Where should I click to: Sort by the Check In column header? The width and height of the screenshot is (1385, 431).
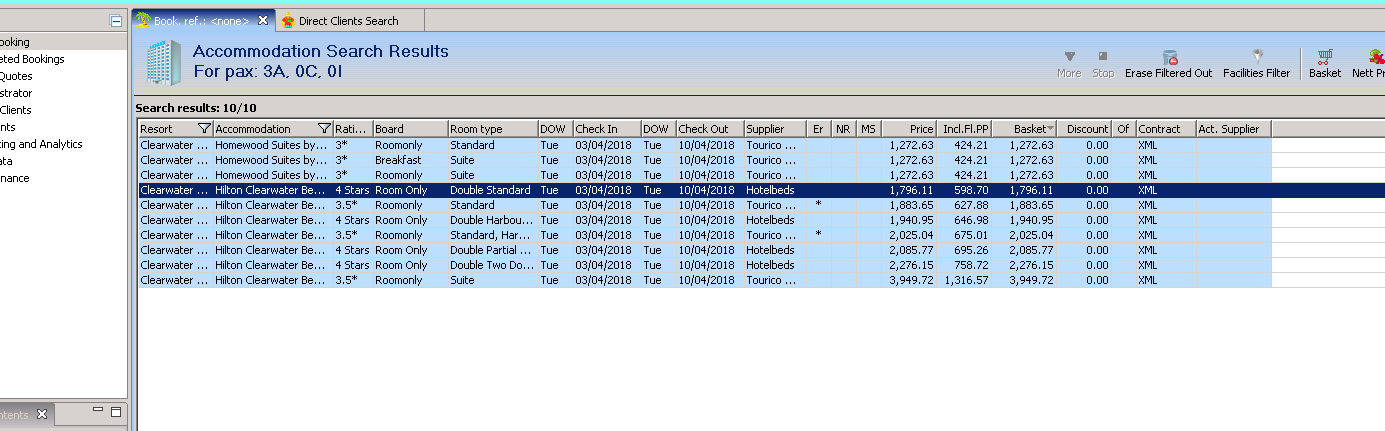coord(606,129)
